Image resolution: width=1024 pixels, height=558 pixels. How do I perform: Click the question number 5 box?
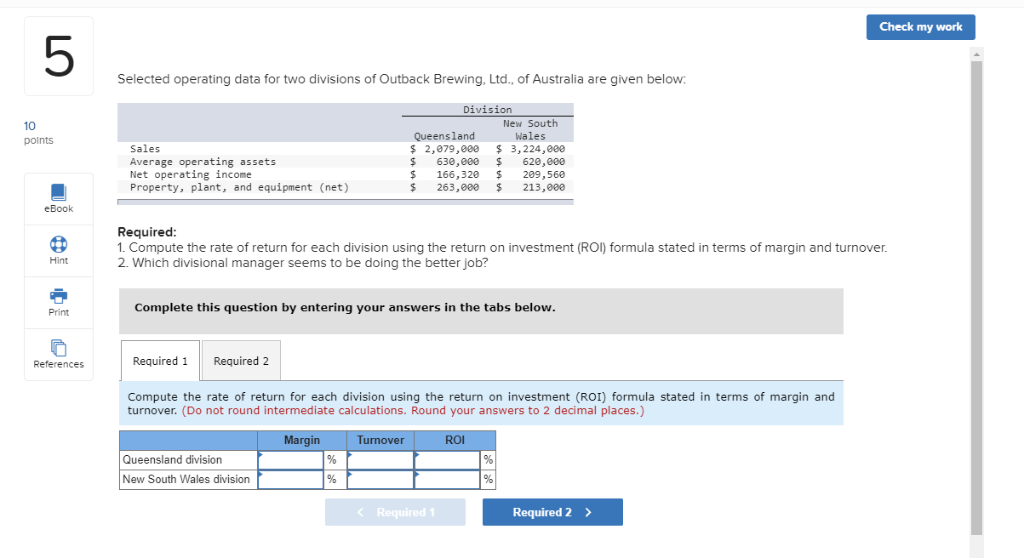(x=59, y=56)
